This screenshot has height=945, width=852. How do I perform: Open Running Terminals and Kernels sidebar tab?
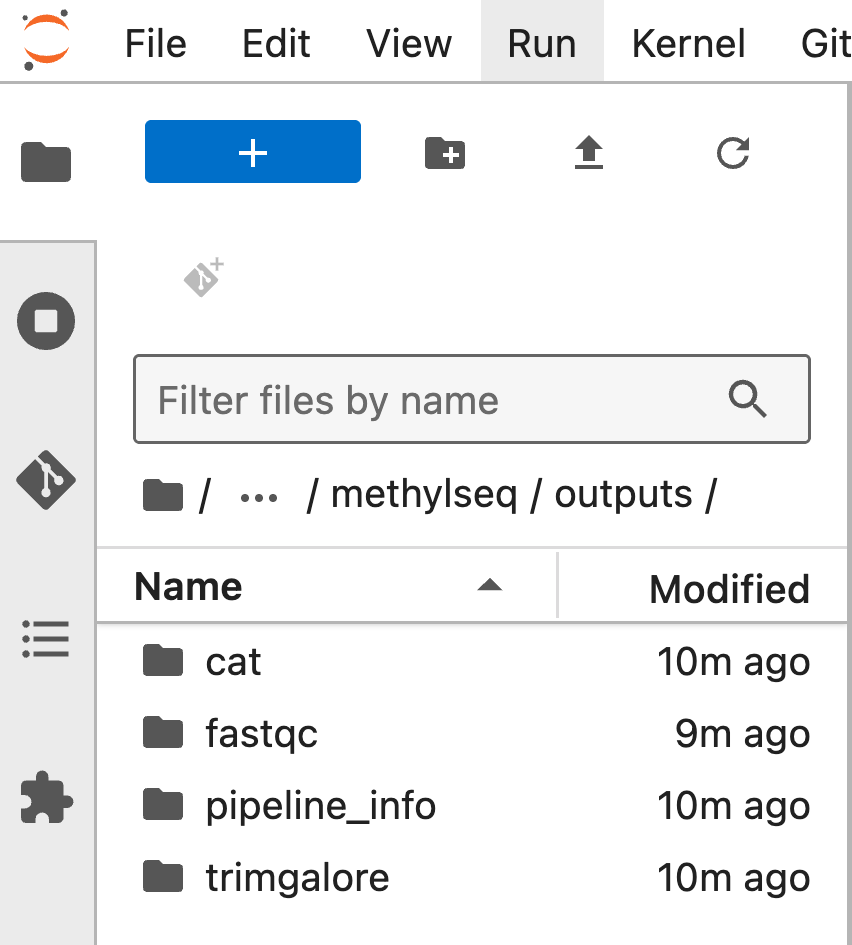click(46, 321)
